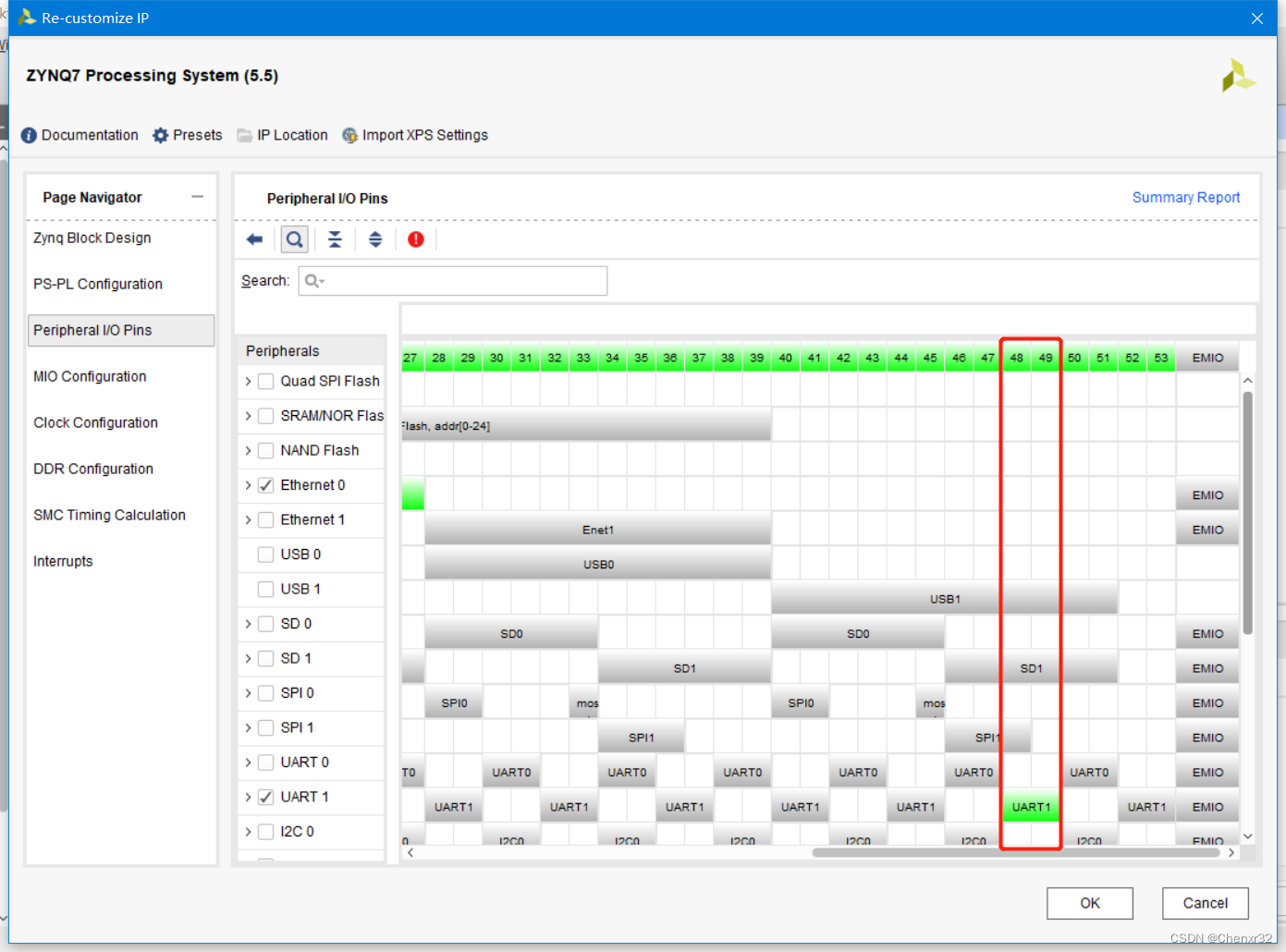Viewport: 1286px width, 952px height.
Task: Open Zynq Block Design page
Action: [92, 238]
